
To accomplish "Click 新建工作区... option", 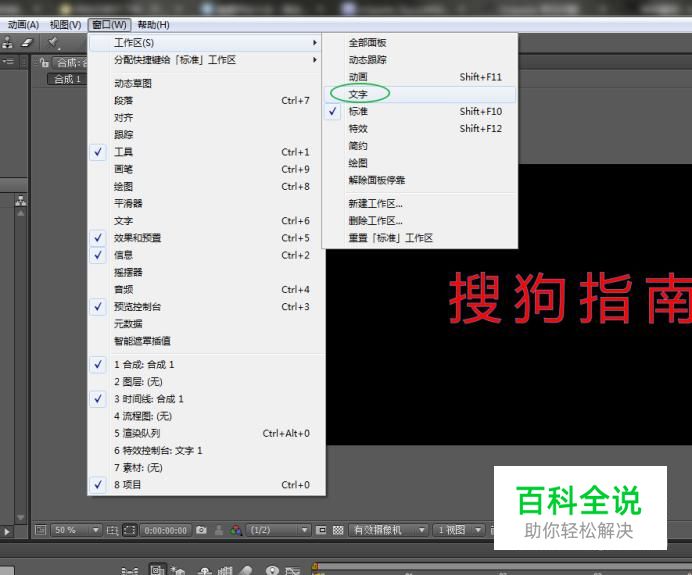I will tap(420, 203).
